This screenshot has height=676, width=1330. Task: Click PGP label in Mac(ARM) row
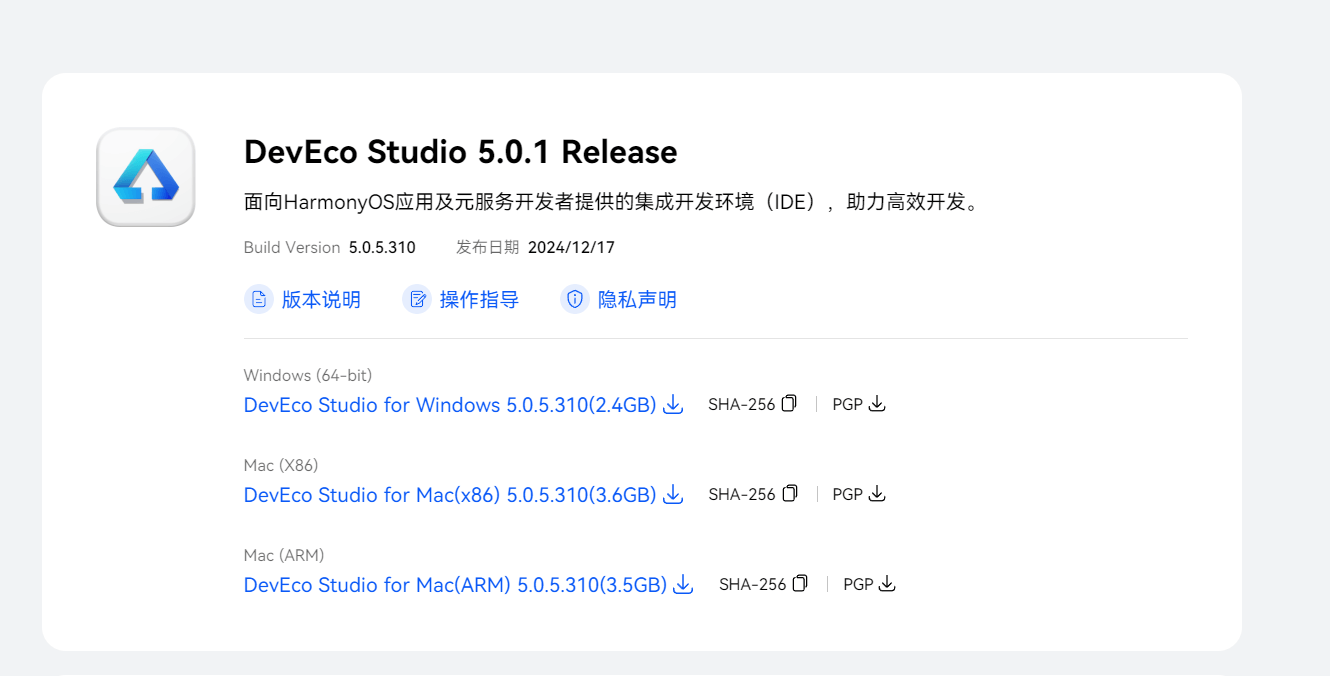(859, 585)
